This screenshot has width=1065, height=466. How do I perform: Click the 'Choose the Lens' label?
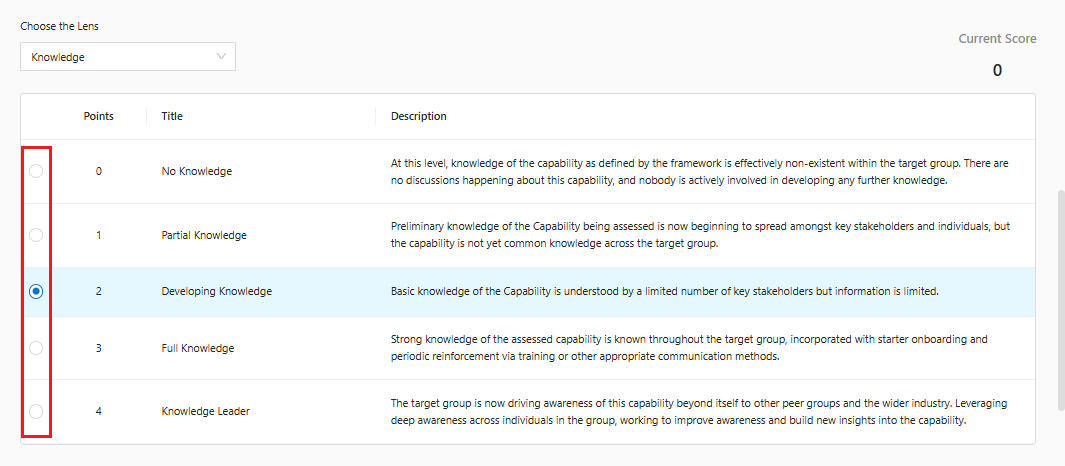(59, 26)
